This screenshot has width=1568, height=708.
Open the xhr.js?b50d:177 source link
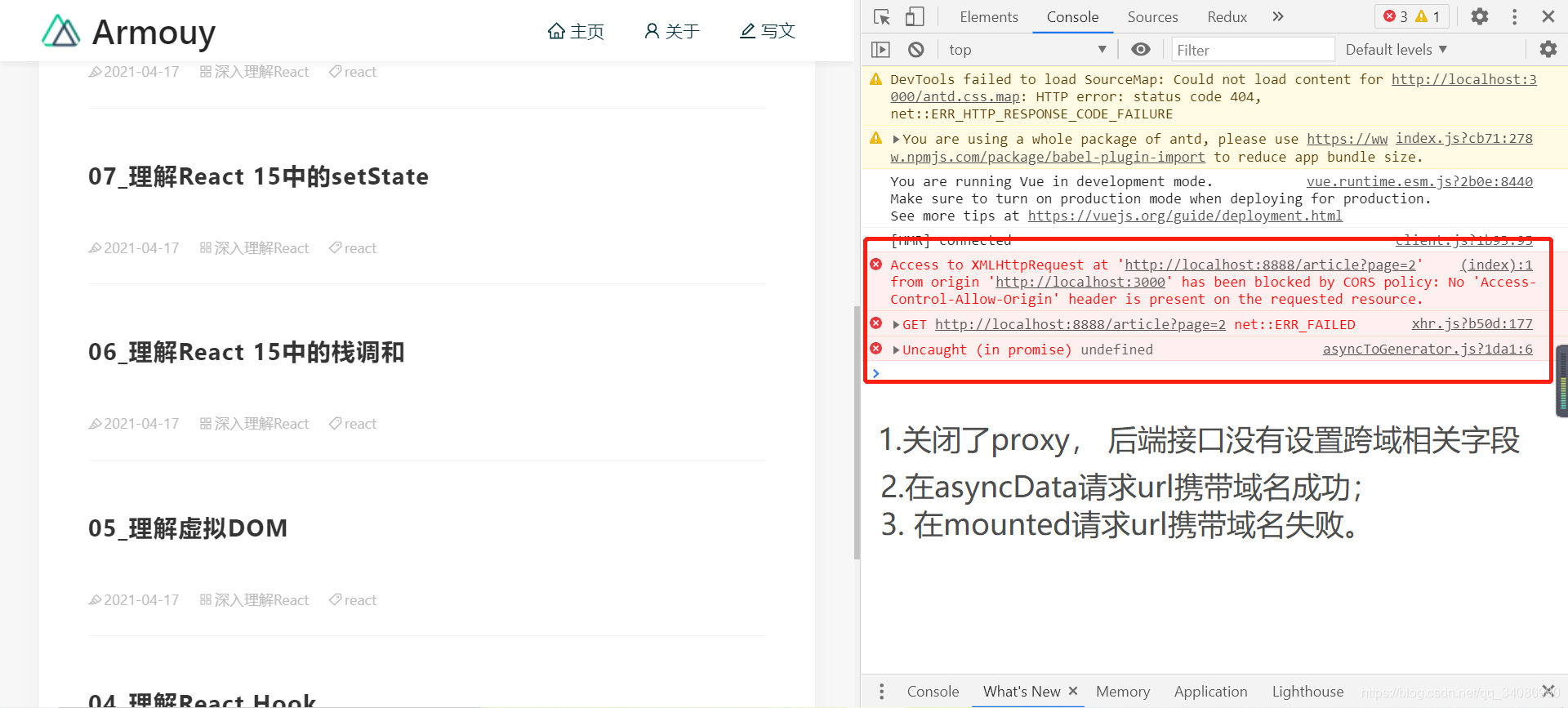coord(1472,324)
